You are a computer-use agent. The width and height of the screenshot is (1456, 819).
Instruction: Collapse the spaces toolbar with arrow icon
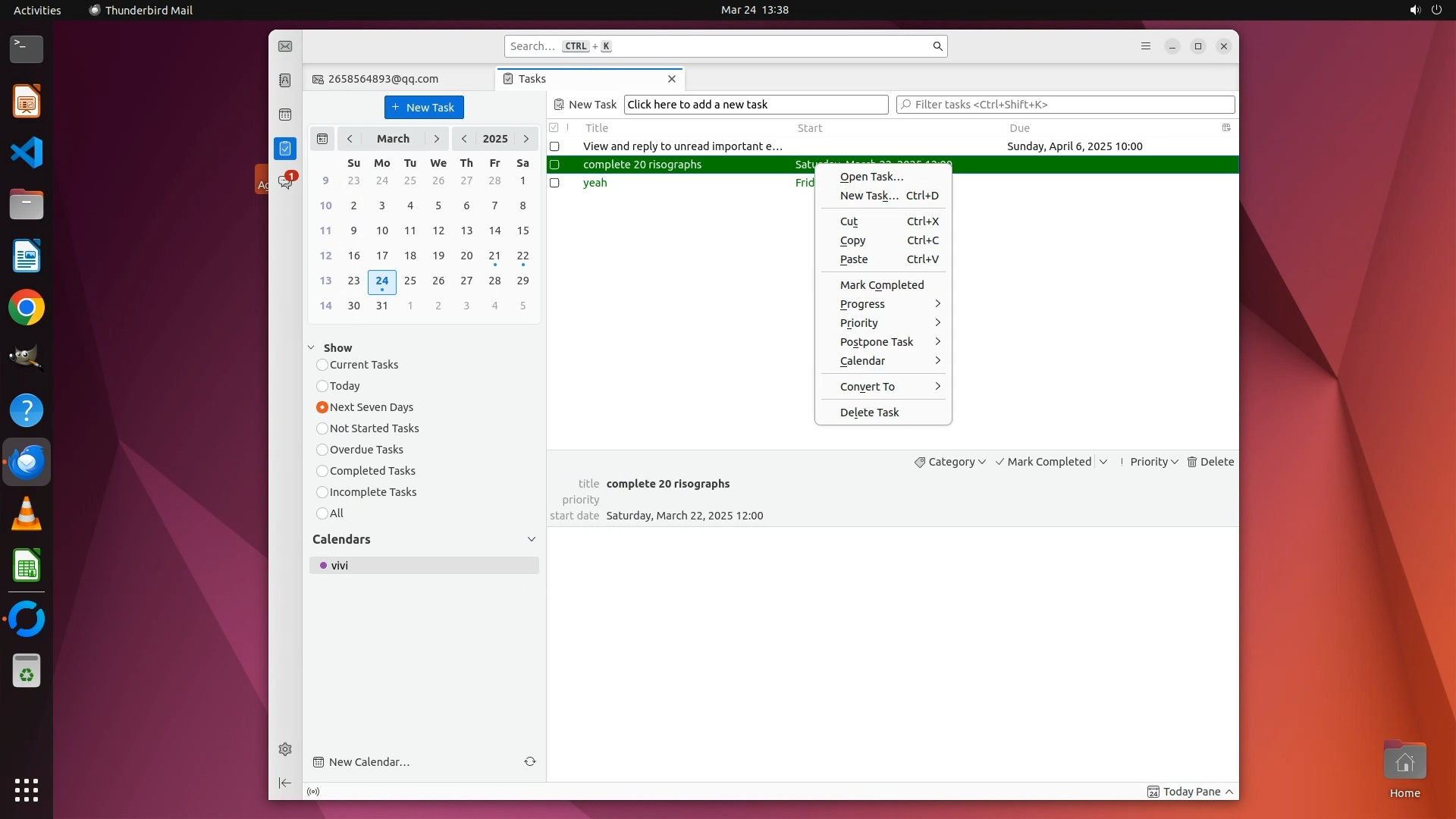[x=285, y=783]
